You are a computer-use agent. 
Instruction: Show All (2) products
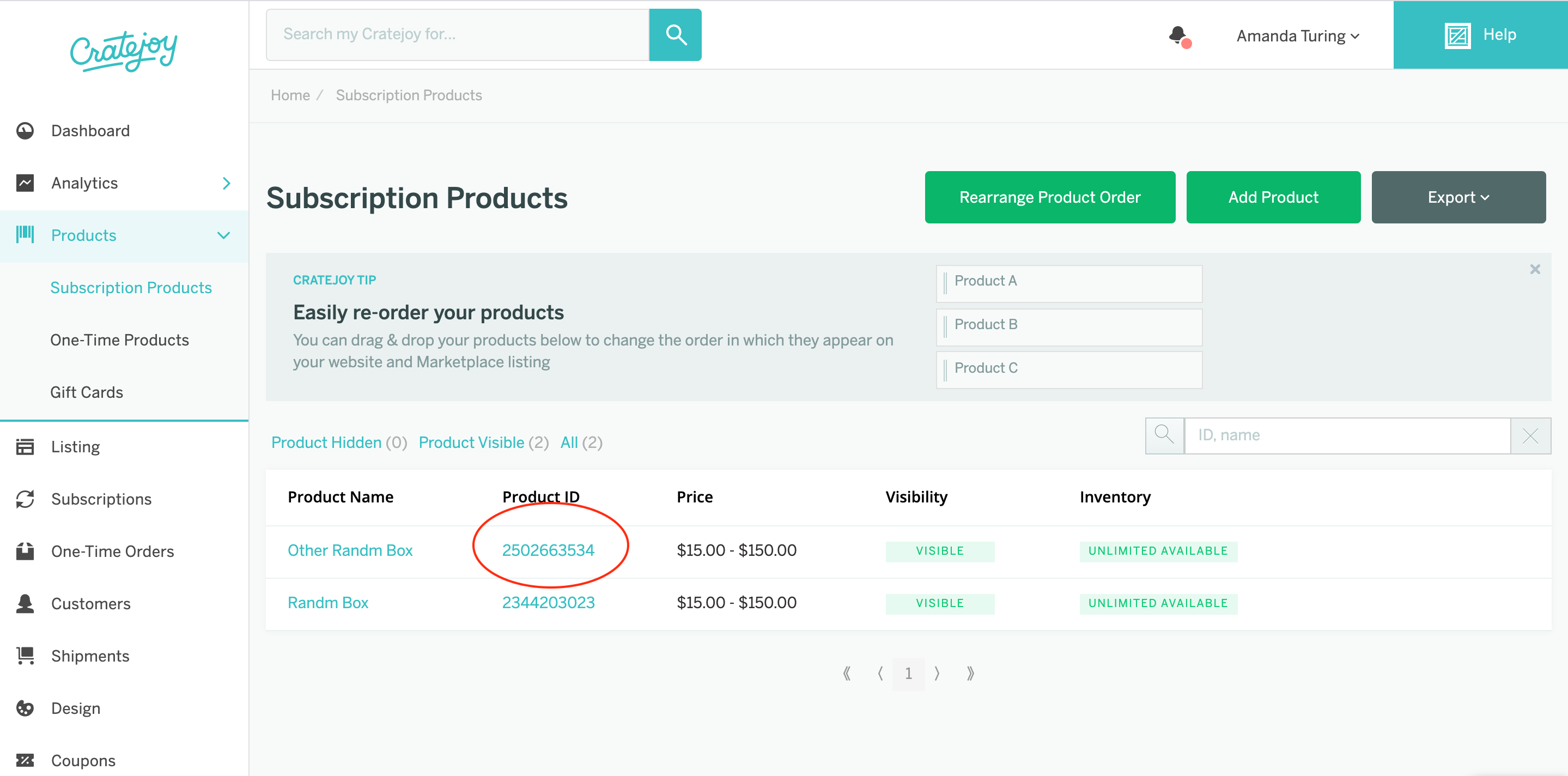tap(581, 442)
